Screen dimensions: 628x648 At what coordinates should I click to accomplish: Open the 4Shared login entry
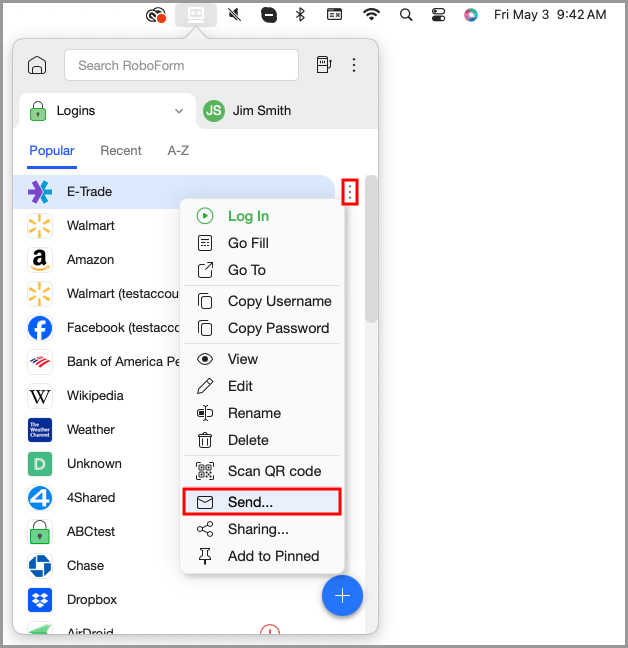pyautogui.click(x=97, y=498)
